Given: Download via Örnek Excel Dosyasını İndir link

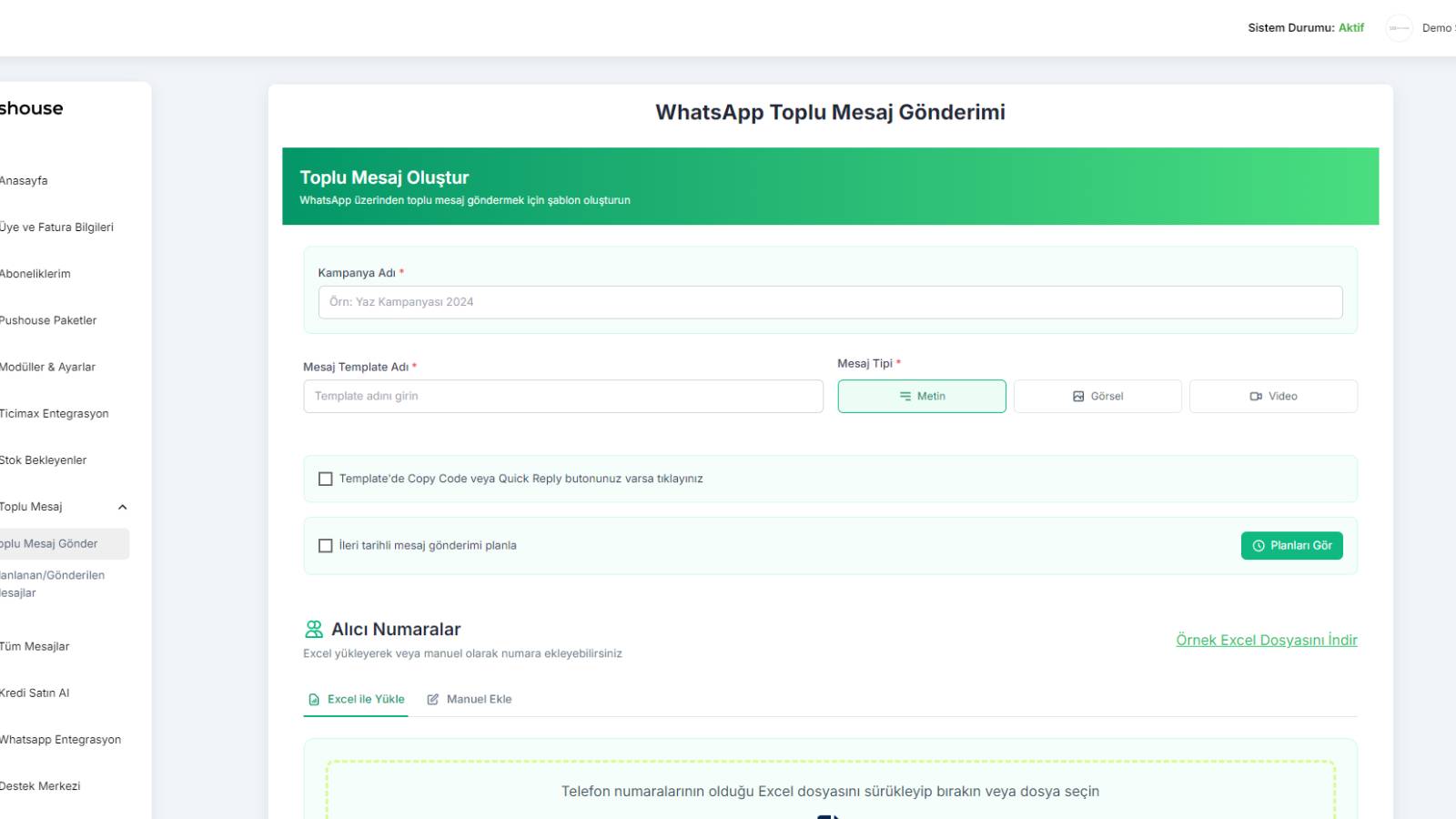Looking at the screenshot, I should (1267, 640).
